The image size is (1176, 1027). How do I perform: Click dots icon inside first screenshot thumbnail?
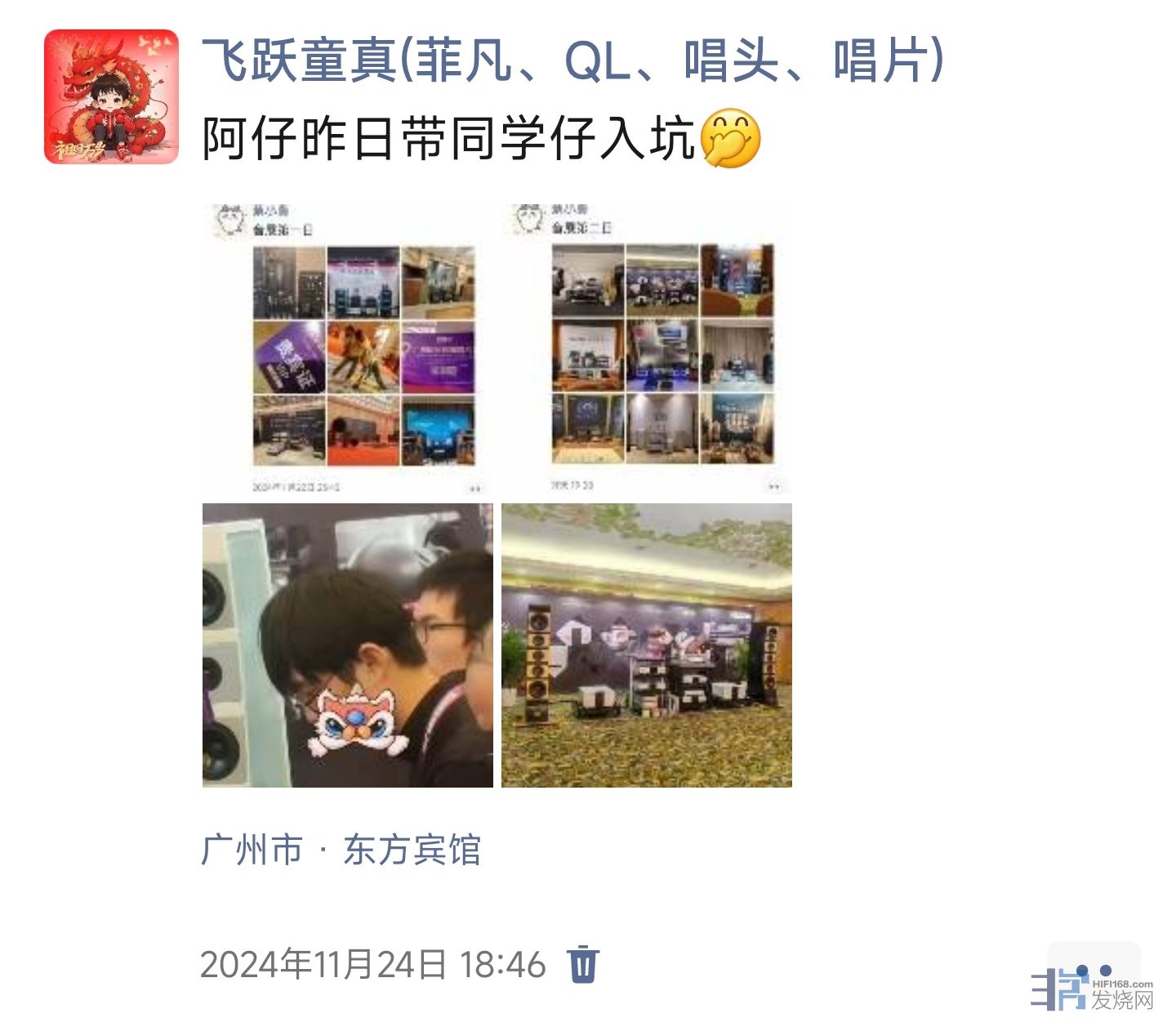474,488
